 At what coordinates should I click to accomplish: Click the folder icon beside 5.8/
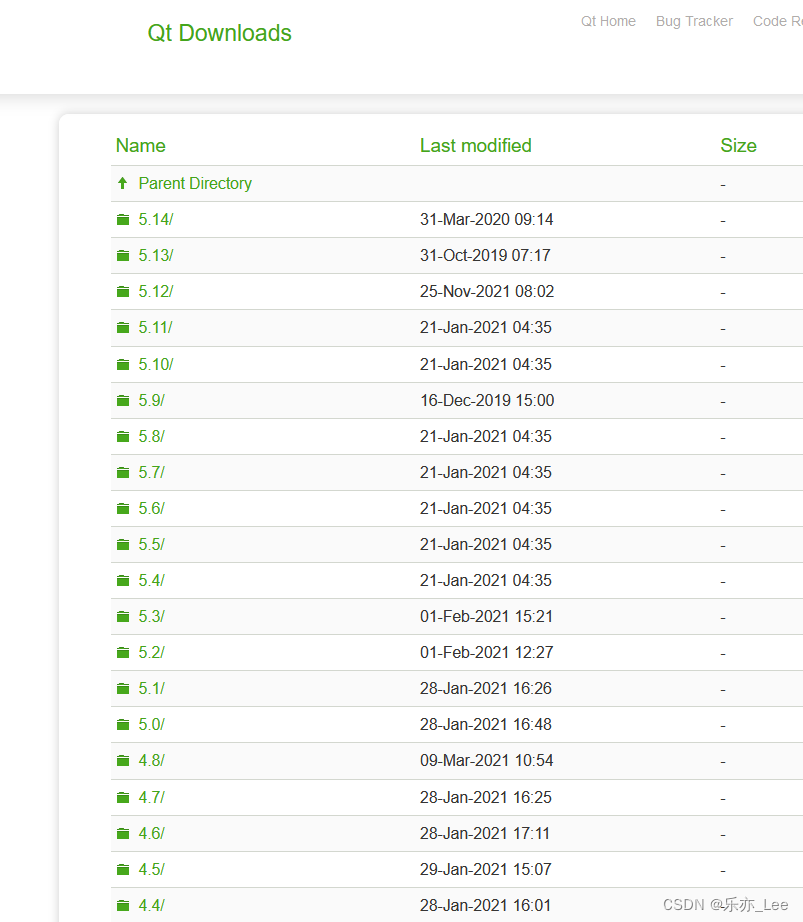pos(123,436)
